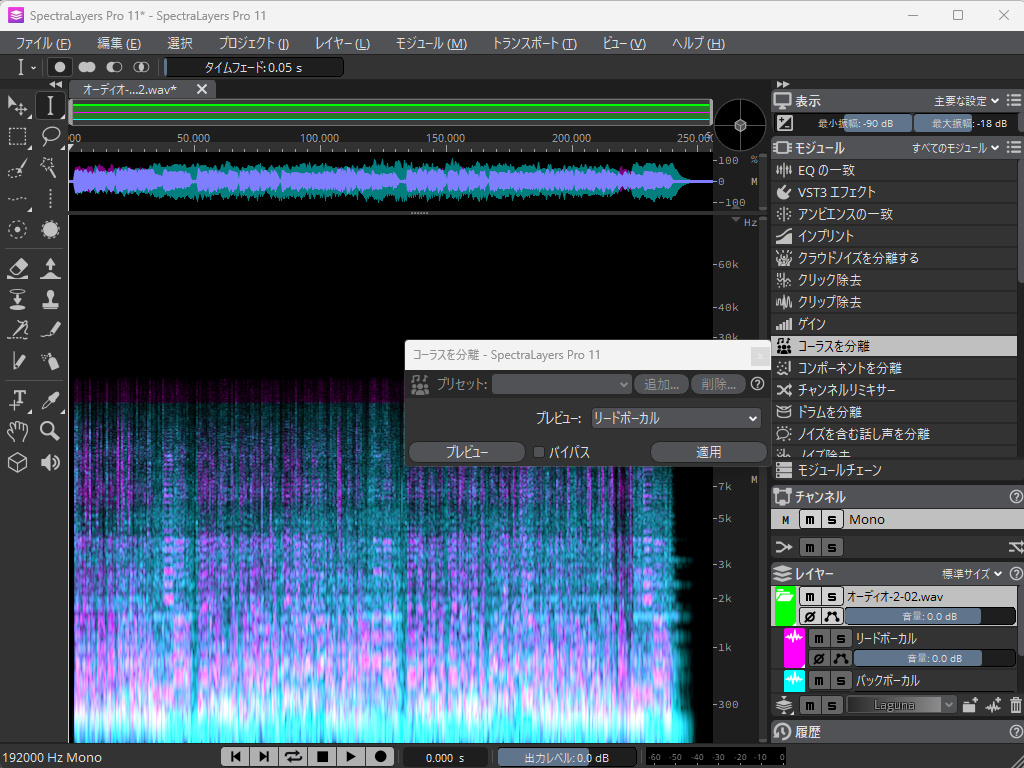
Task: Enable the バイパス checkbox
Action: (x=539, y=452)
